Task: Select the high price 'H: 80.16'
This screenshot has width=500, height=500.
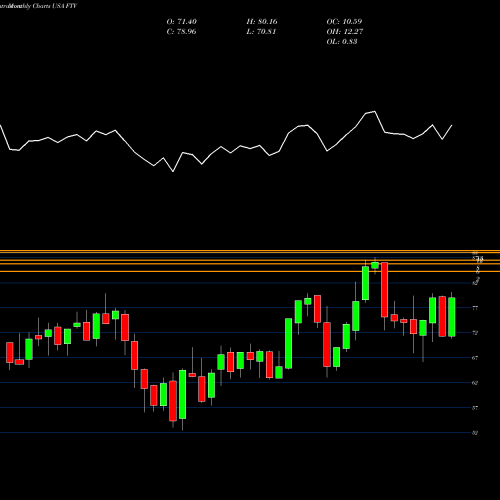Action: point(262,22)
